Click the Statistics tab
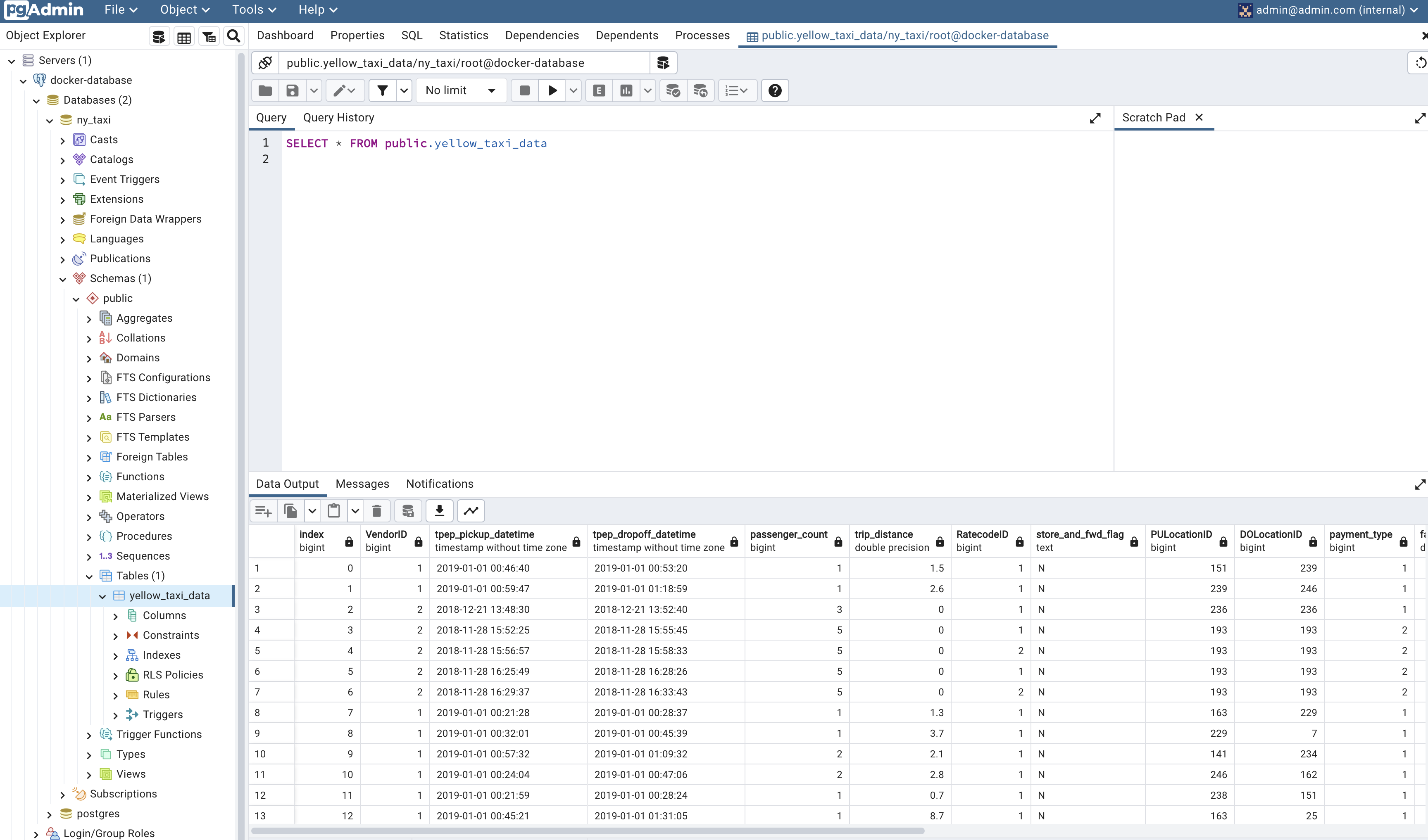The height and width of the screenshot is (840, 1428). 464,36
